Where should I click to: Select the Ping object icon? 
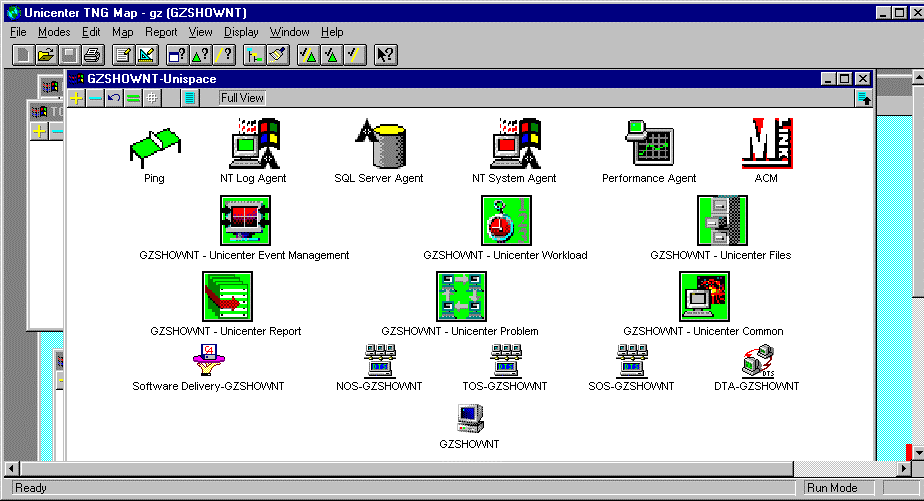(155, 147)
